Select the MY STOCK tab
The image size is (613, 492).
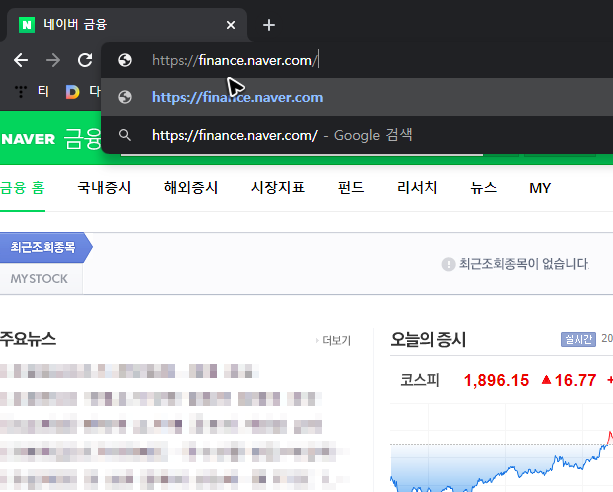click(39, 278)
